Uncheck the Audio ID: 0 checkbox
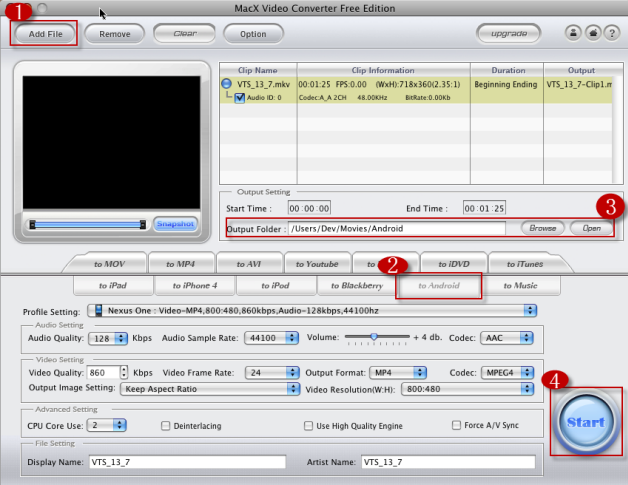The width and height of the screenshot is (628, 485). click(240, 98)
